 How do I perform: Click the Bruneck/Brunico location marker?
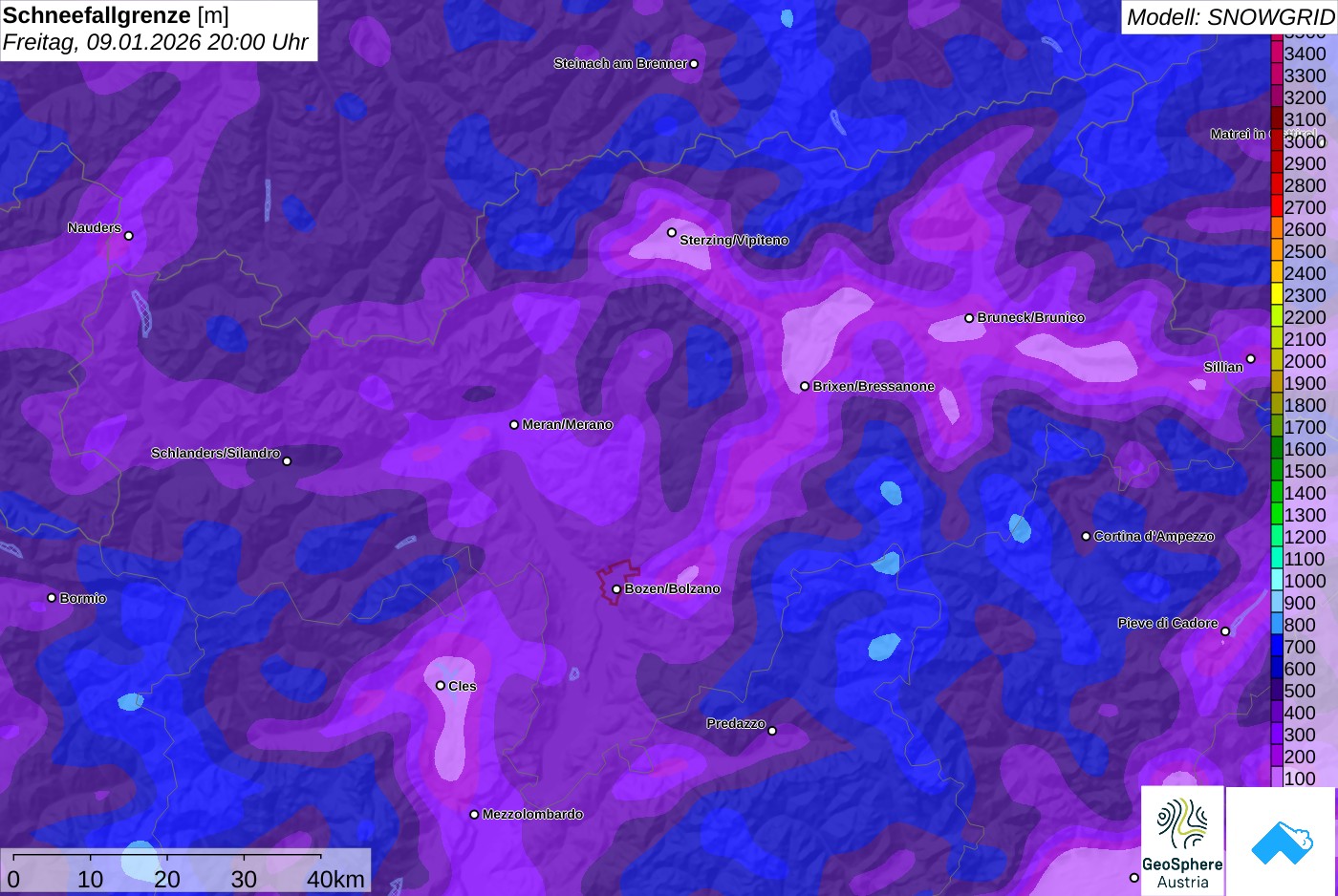(x=969, y=318)
